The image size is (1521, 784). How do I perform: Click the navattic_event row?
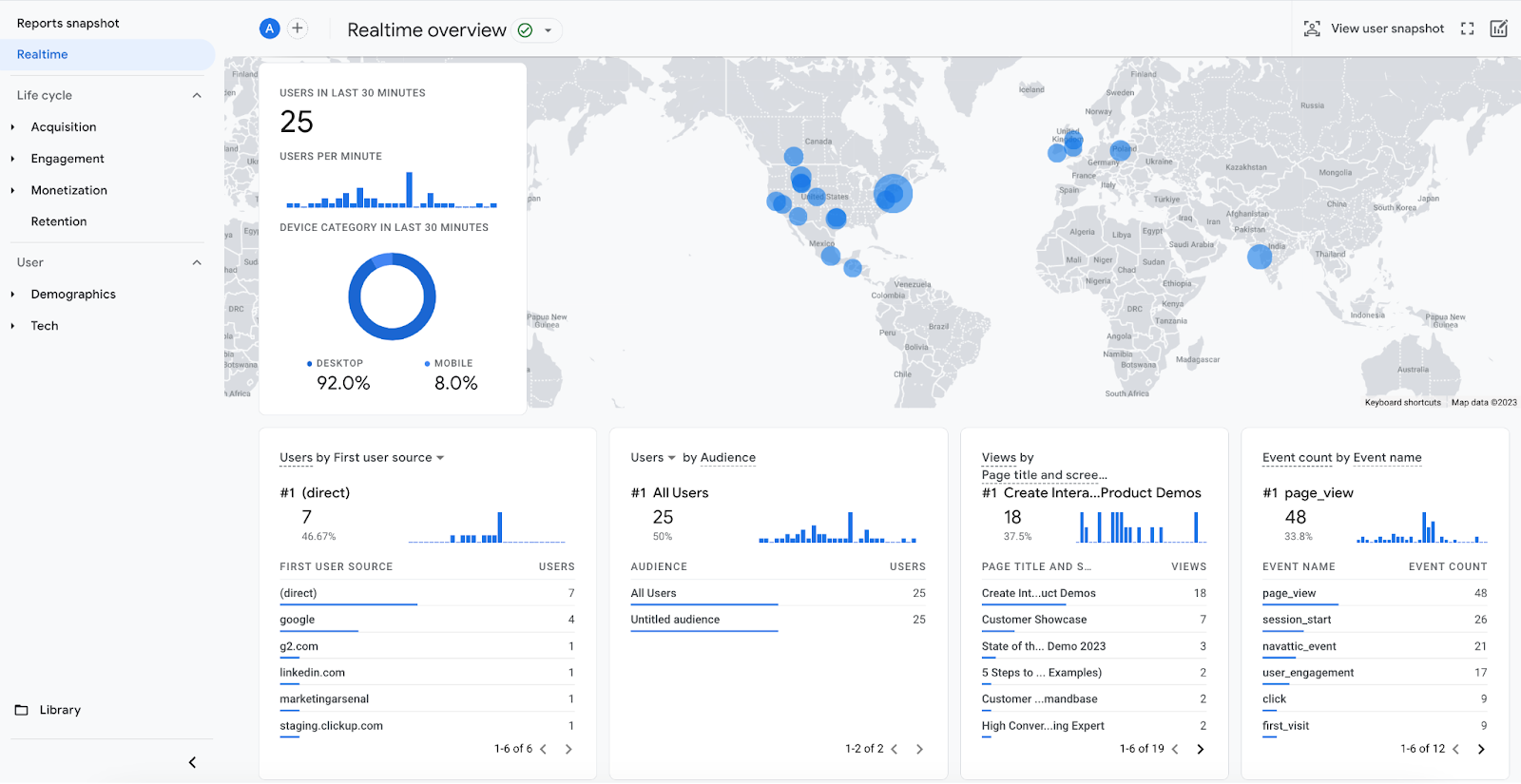pos(1375,646)
